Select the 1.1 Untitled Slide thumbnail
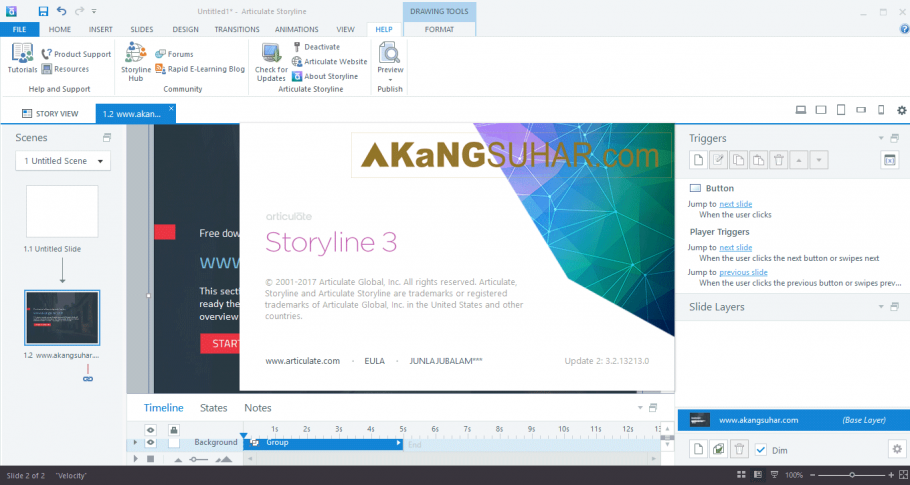 click(62, 211)
